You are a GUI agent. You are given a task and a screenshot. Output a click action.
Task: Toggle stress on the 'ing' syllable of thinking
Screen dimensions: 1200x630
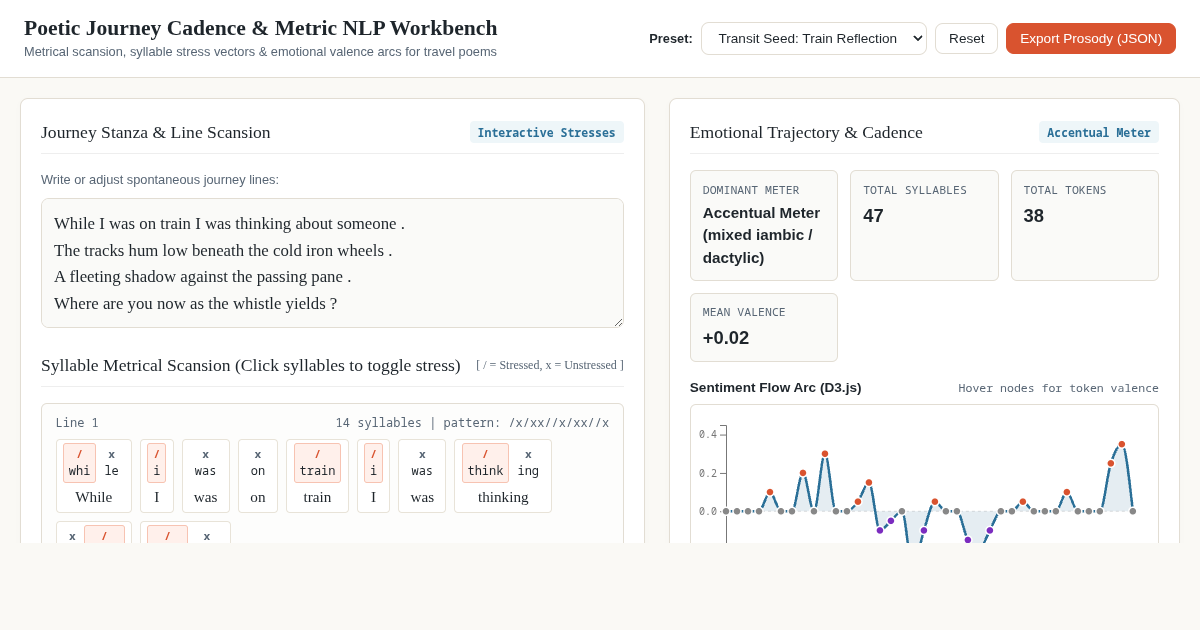pyautogui.click(x=528, y=463)
